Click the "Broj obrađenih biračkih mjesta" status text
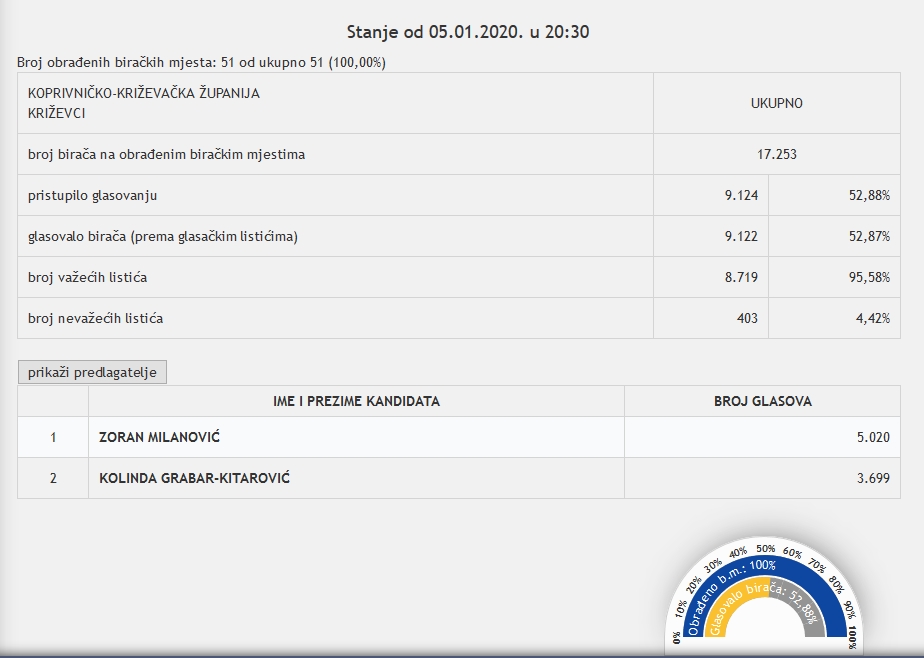Screen dimensions: 924x658 pyautogui.click(x=201, y=62)
